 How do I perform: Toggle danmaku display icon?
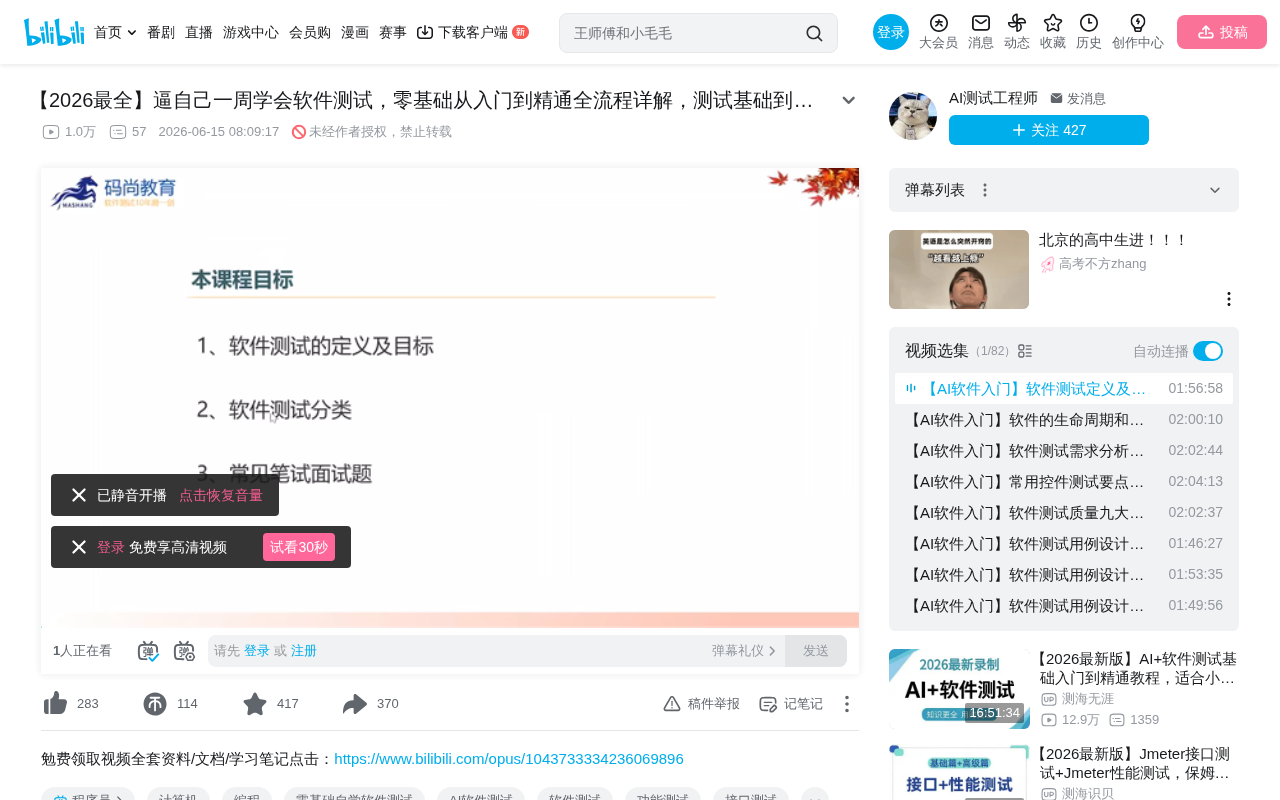click(x=149, y=651)
